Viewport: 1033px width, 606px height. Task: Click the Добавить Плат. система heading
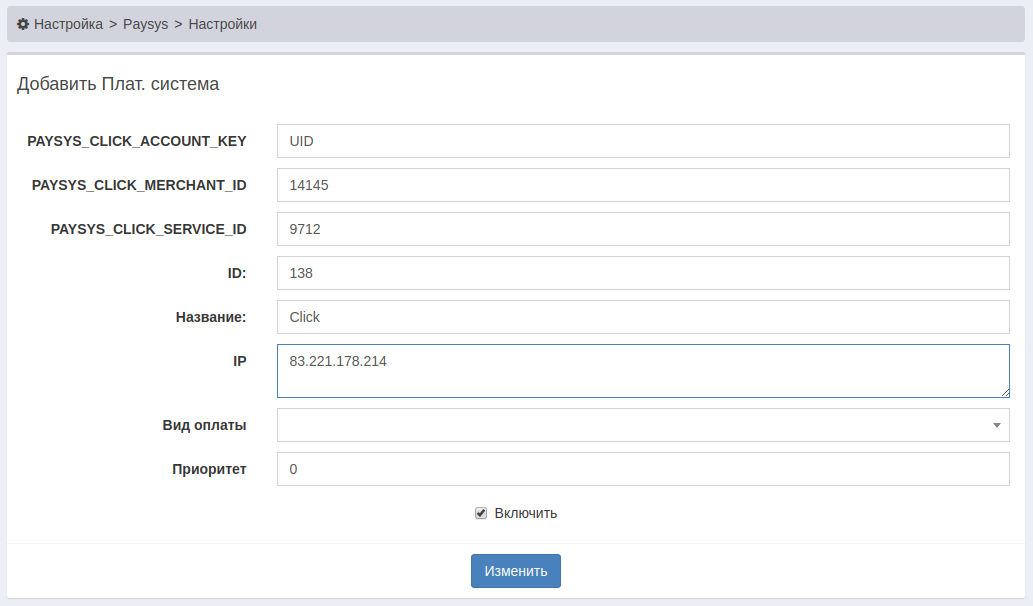118,84
